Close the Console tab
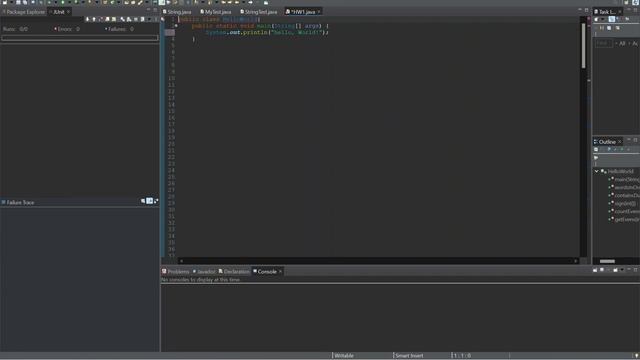The image size is (640, 360). [x=280, y=271]
